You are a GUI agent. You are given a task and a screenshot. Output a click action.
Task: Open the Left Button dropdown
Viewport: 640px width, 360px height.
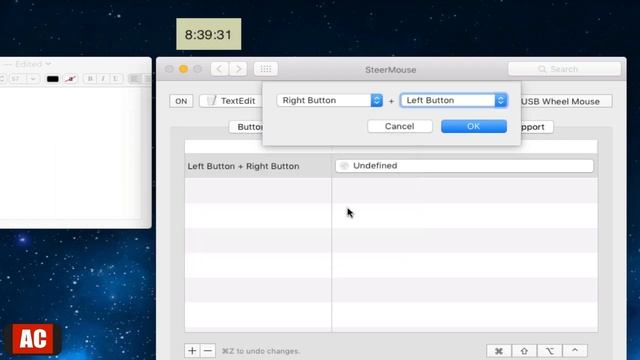(453, 100)
